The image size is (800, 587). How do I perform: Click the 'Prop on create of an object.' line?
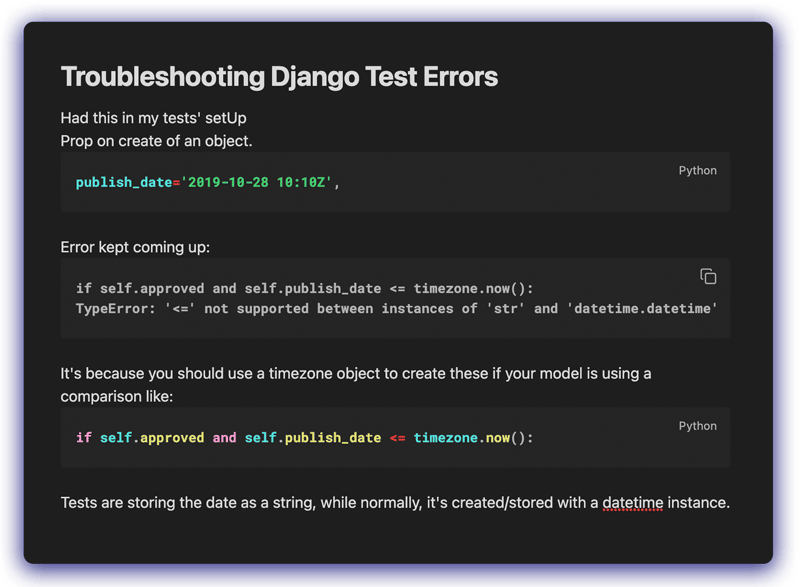tap(156, 141)
